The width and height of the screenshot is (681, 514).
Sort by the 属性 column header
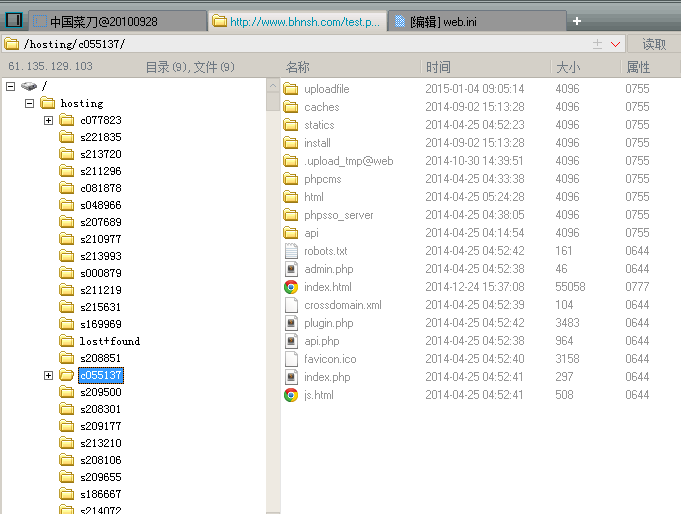[x=638, y=67]
